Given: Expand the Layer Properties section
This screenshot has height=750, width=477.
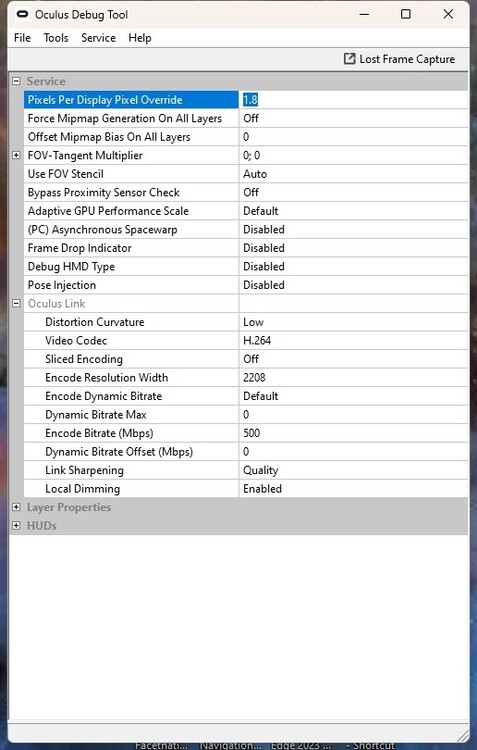Looking at the screenshot, I should [x=16, y=507].
